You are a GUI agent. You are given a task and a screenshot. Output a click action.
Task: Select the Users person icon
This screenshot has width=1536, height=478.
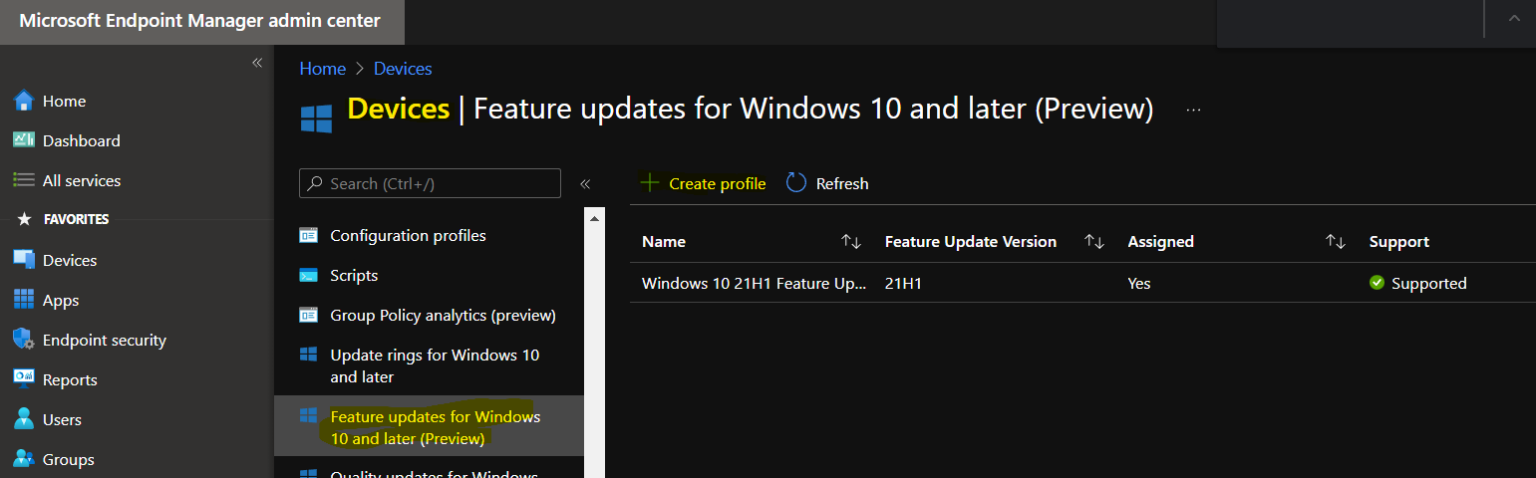(x=24, y=419)
